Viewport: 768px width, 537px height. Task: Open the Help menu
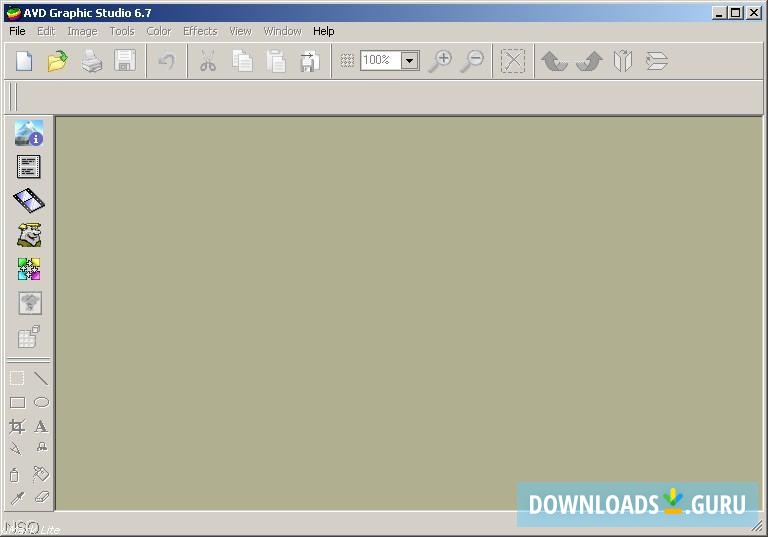[x=324, y=31]
